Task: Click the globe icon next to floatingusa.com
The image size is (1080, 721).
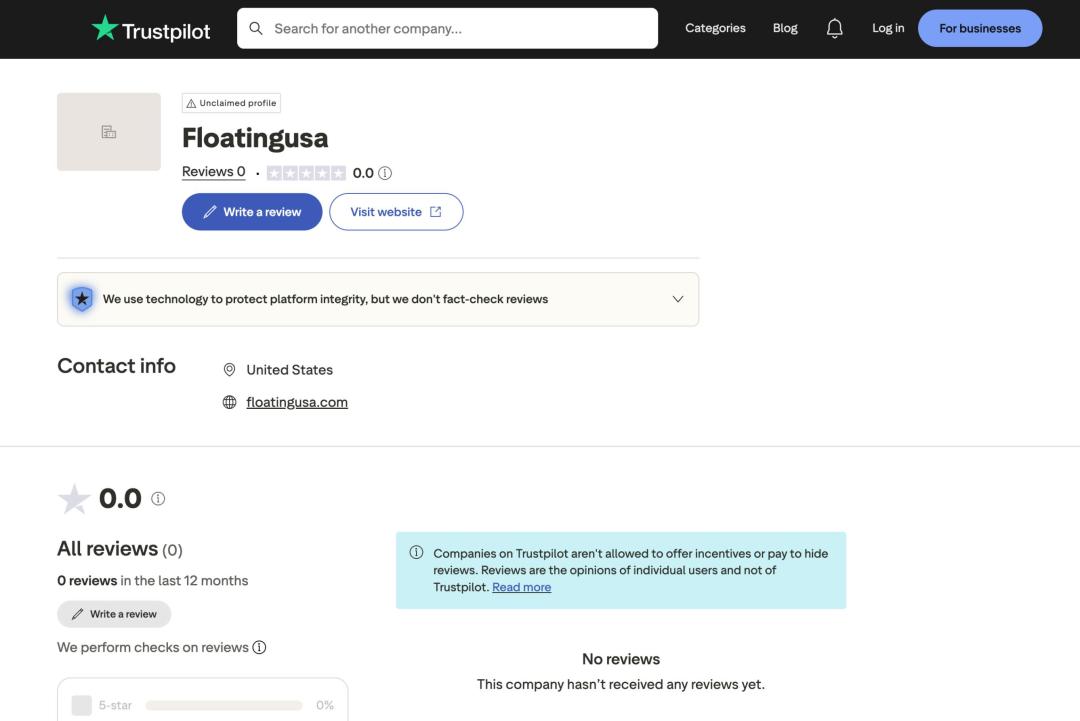Action: (229, 402)
